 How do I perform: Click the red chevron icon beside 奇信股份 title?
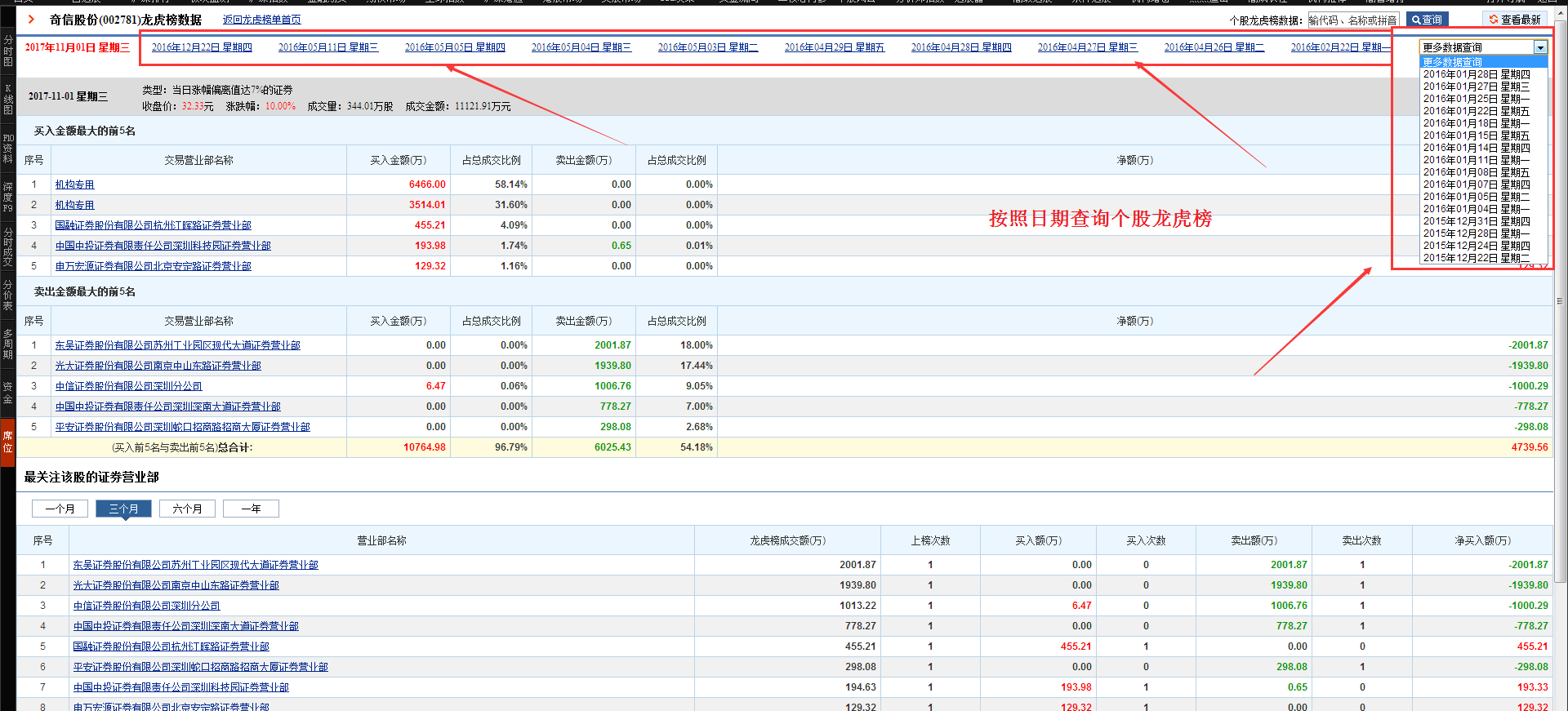(31, 19)
